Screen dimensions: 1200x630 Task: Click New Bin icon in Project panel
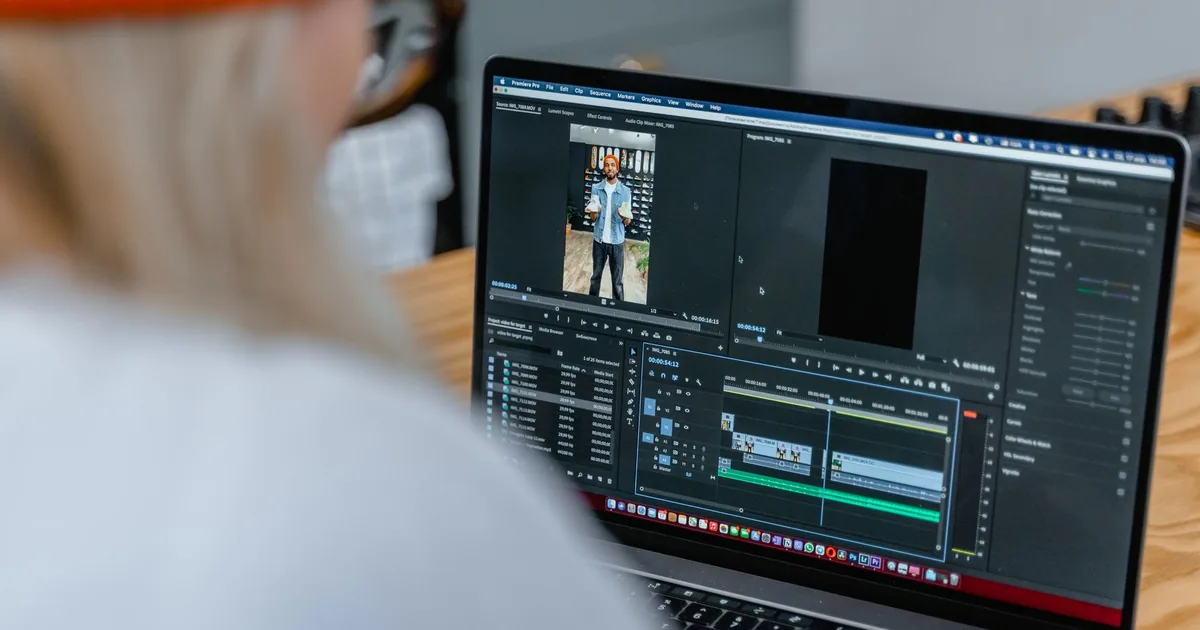click(x=590, y=477)
